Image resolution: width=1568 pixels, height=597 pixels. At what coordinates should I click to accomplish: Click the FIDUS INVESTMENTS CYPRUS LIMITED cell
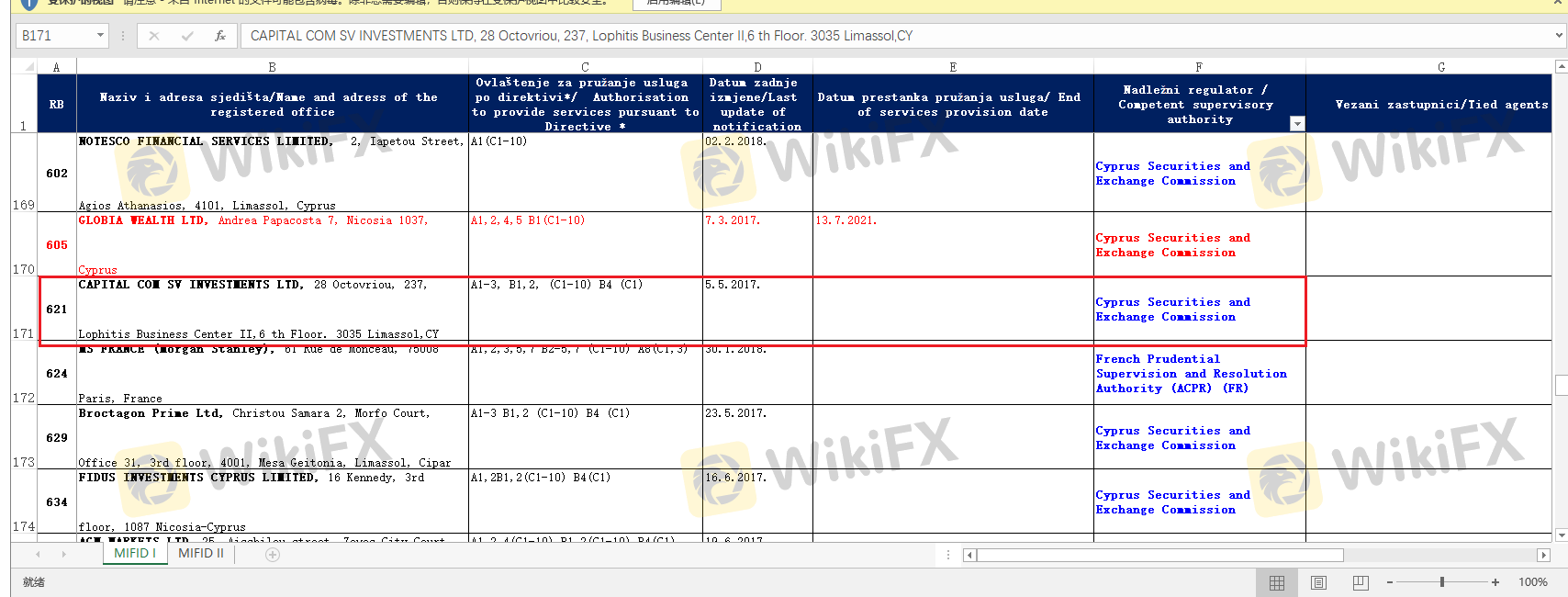(273, 501)
